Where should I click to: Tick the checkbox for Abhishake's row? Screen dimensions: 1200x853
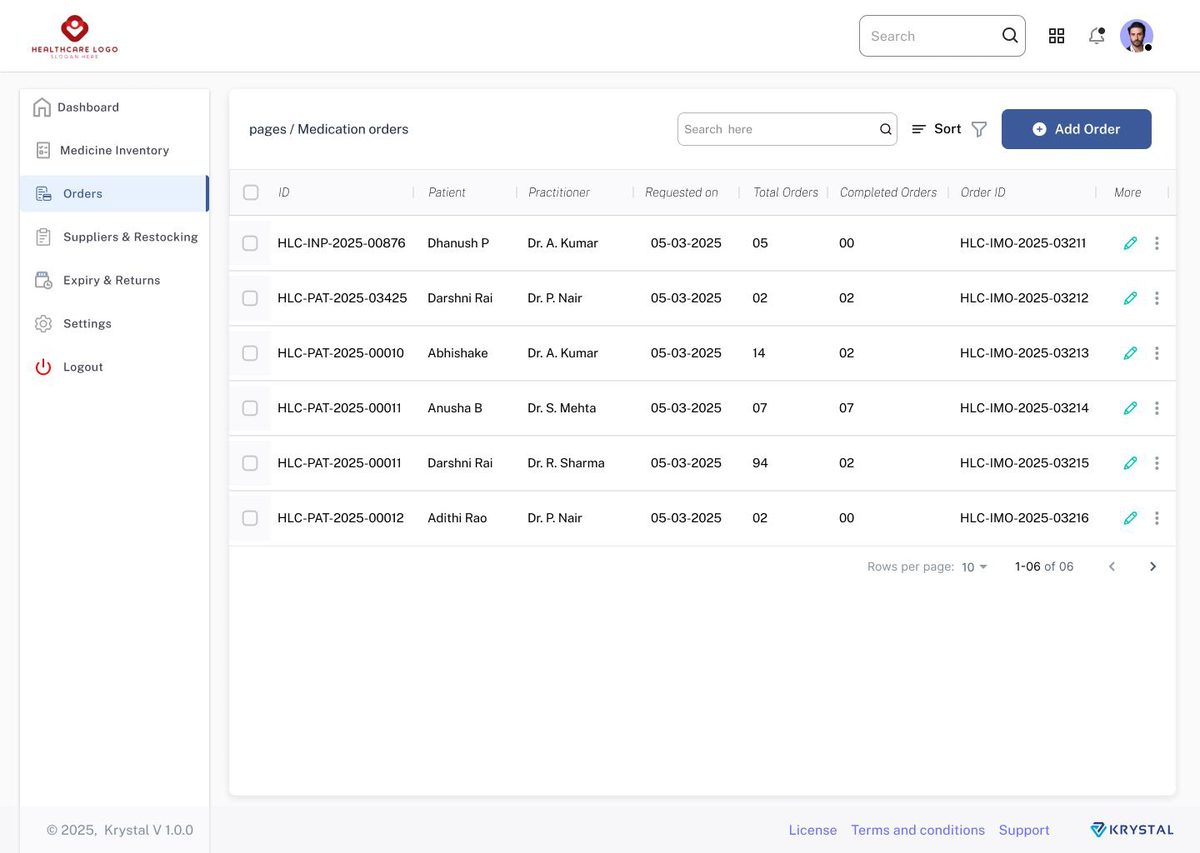pos(250,353)
